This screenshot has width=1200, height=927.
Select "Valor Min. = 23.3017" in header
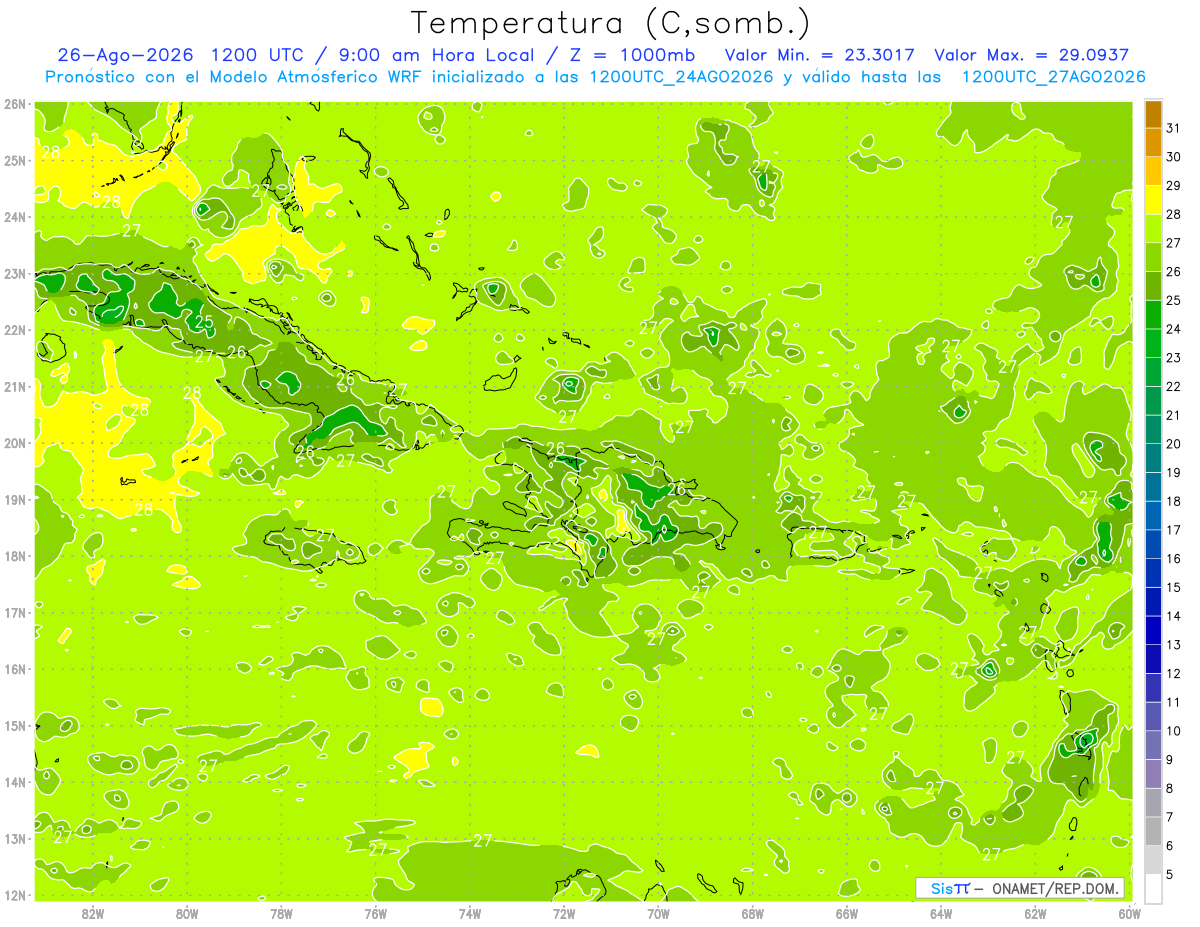820,55
